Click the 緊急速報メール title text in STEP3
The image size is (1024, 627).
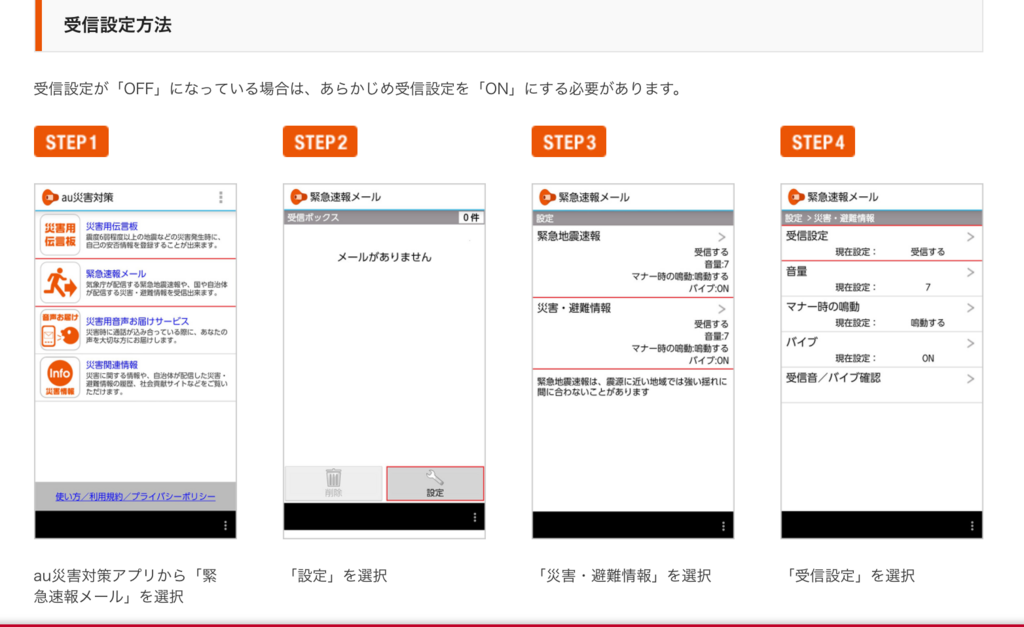click(594, 197)
